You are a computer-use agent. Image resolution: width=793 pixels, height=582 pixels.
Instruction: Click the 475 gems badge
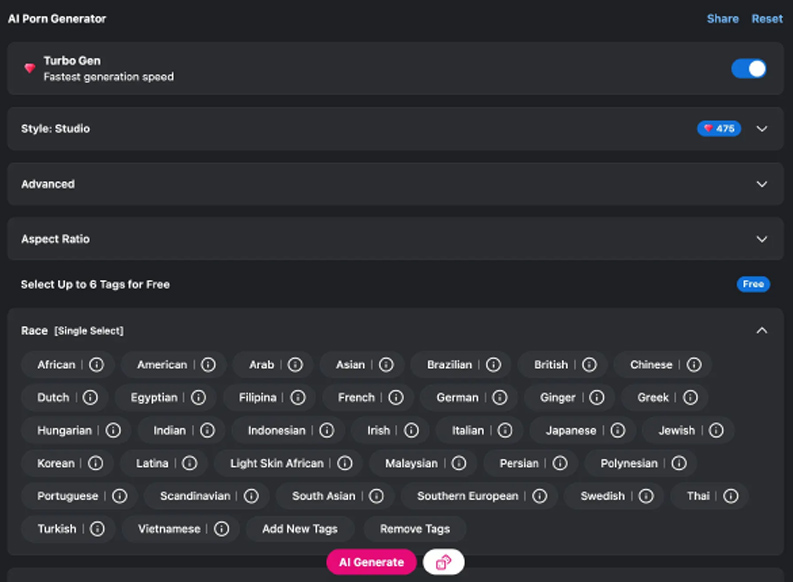pos(719,129)
